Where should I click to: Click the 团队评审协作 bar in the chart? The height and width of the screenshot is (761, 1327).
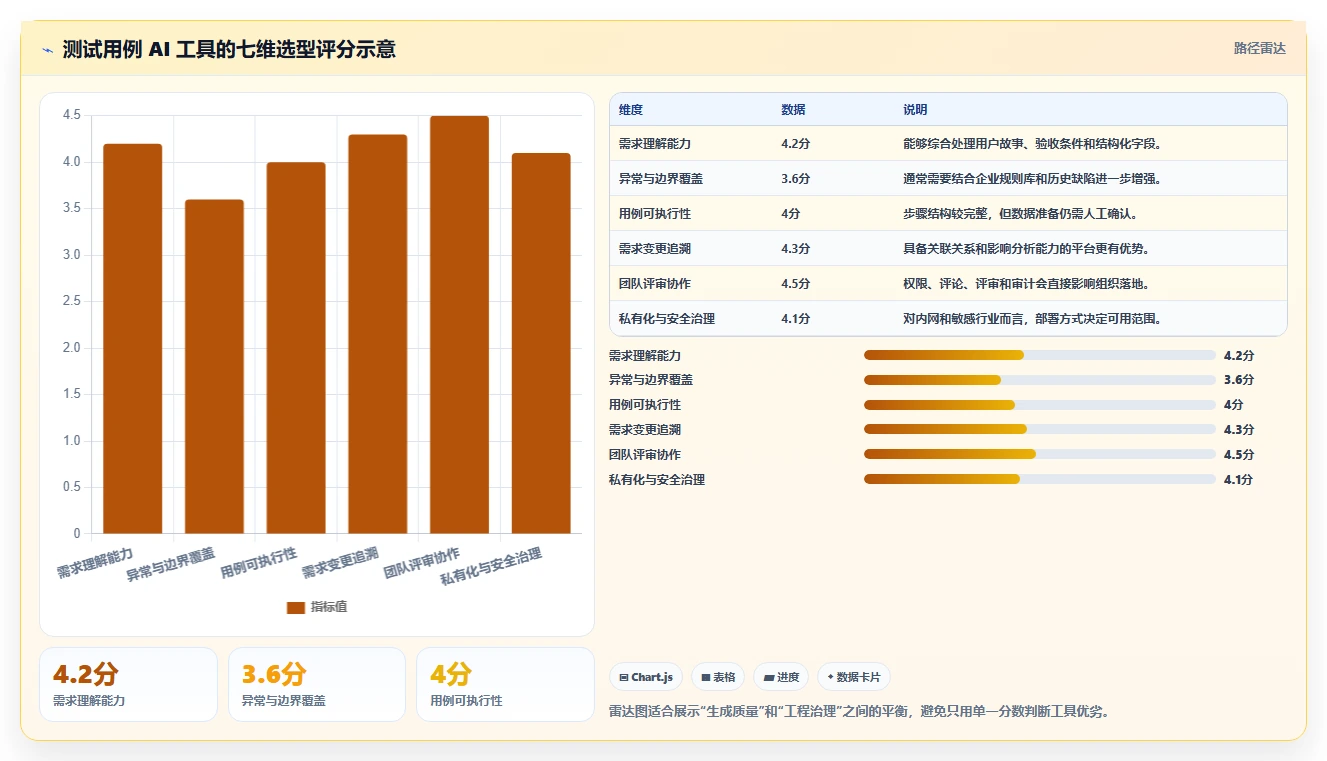pyautogui.click(x=459, y=325)
